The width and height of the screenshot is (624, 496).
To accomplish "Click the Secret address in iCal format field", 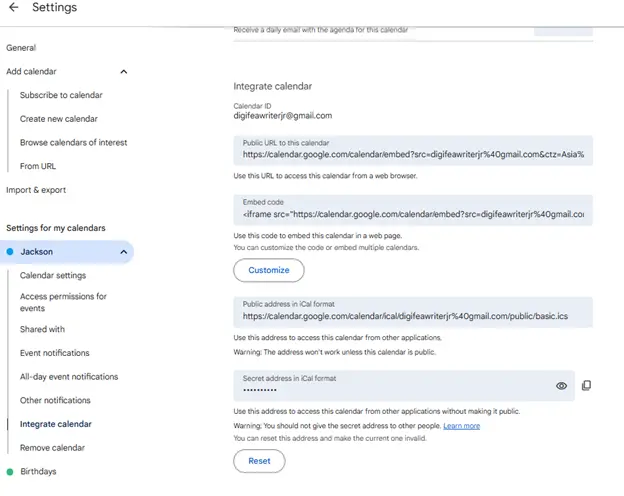I will [404, 386].
